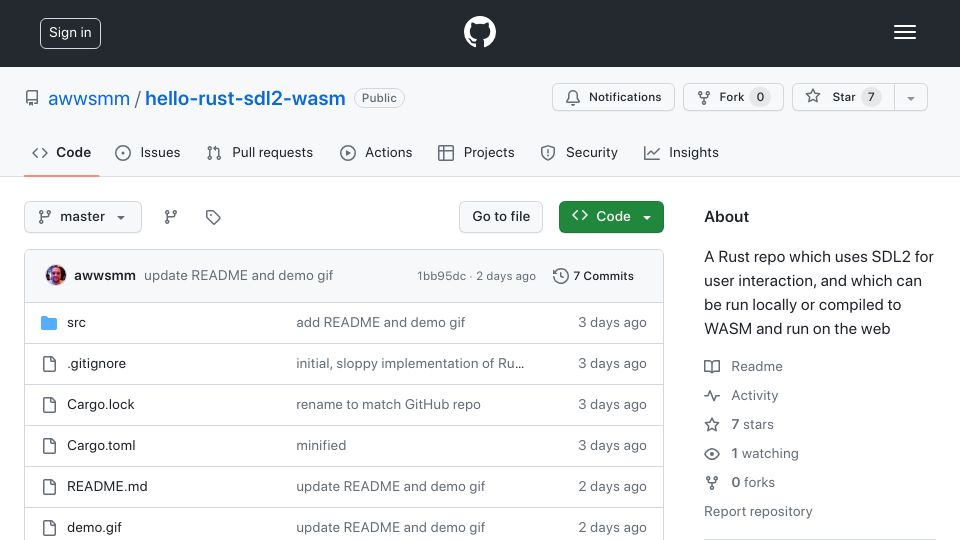Switch to the Issues tab

pos(148,152)
